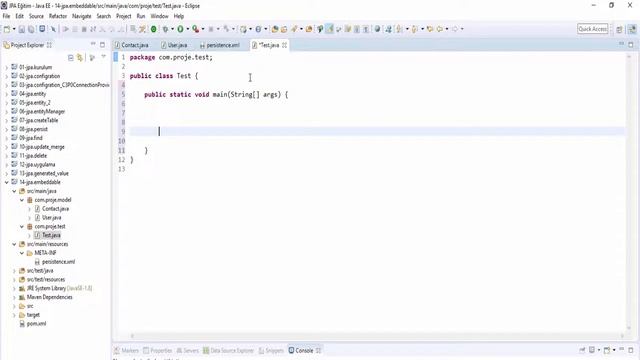Open the Window menu
The height and width of the screenshot is (360, 640).
[x=159, y=16]
